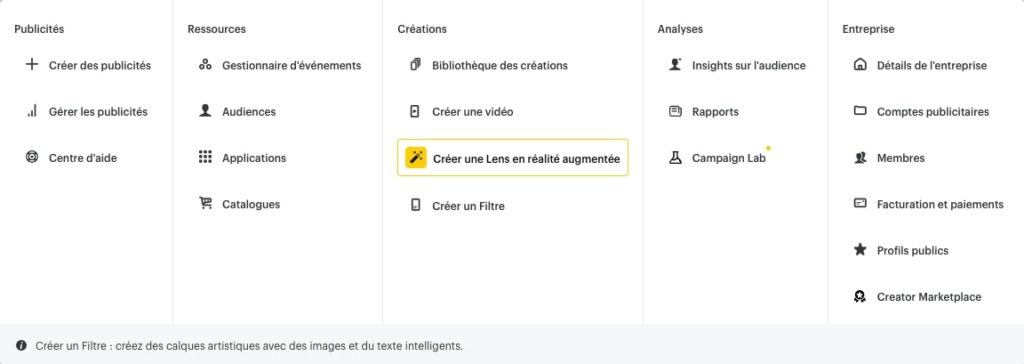Click the grid icon beside Applications
Viewport: 1024px width, 364px height.
205,157
